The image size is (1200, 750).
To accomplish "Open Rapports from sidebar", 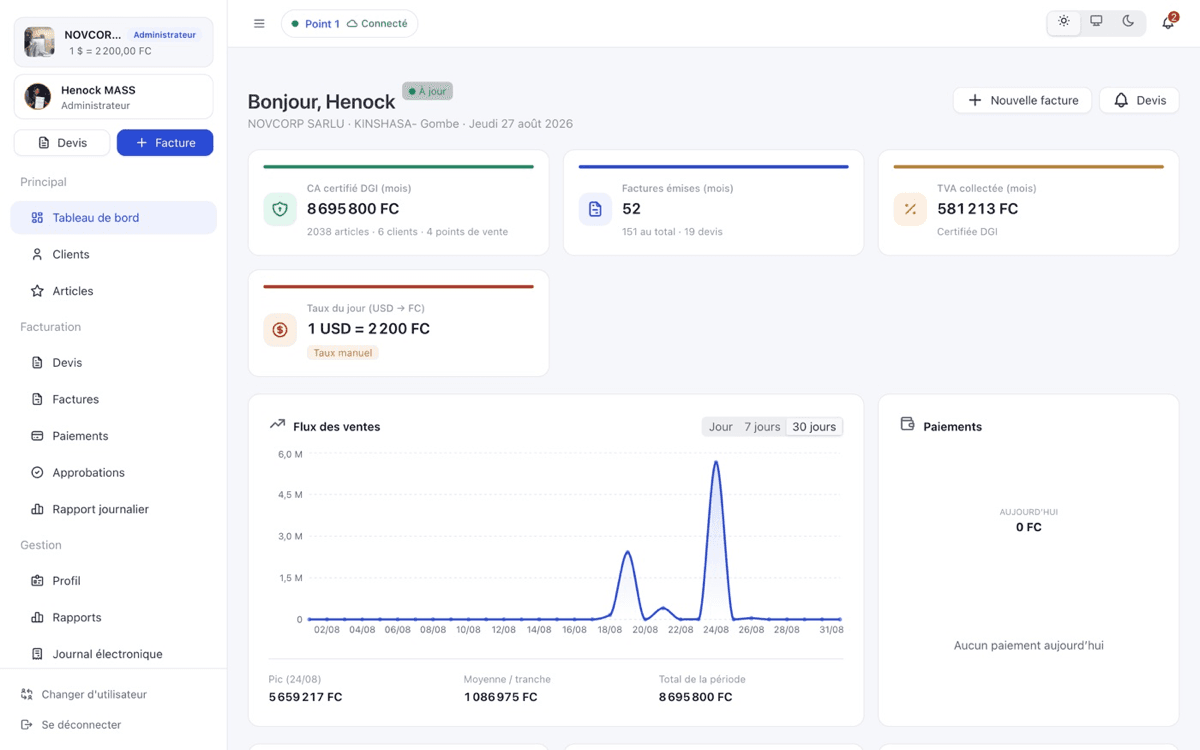I will (113, 617).
